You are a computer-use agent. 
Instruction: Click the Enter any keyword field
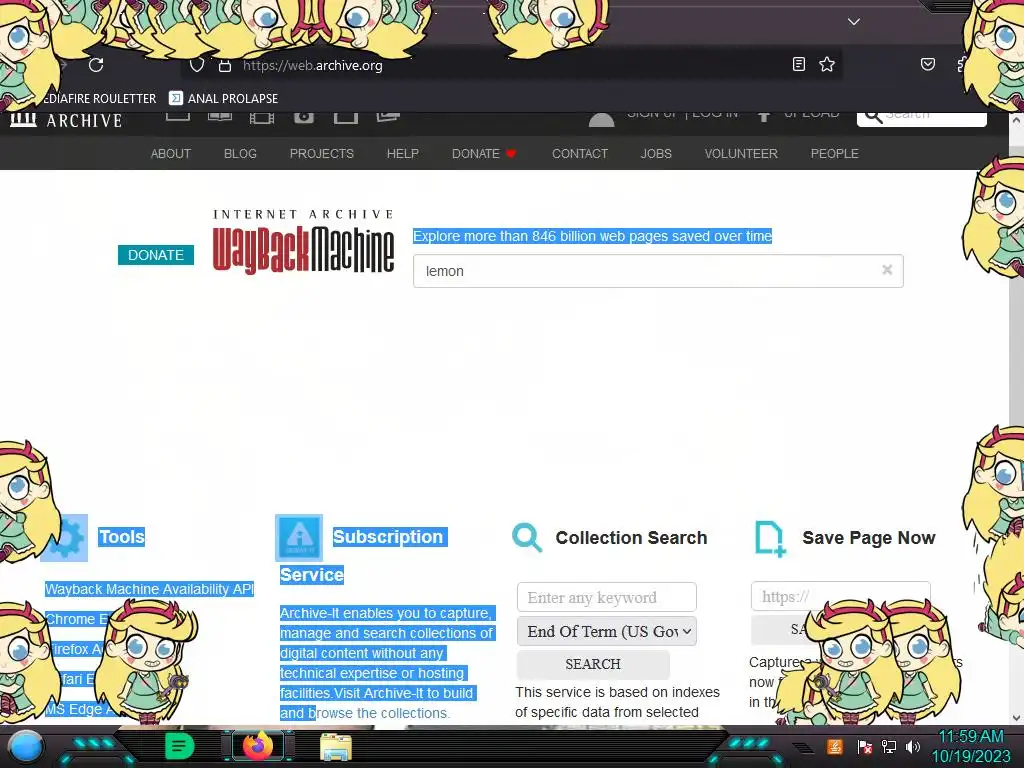point(607,598)
